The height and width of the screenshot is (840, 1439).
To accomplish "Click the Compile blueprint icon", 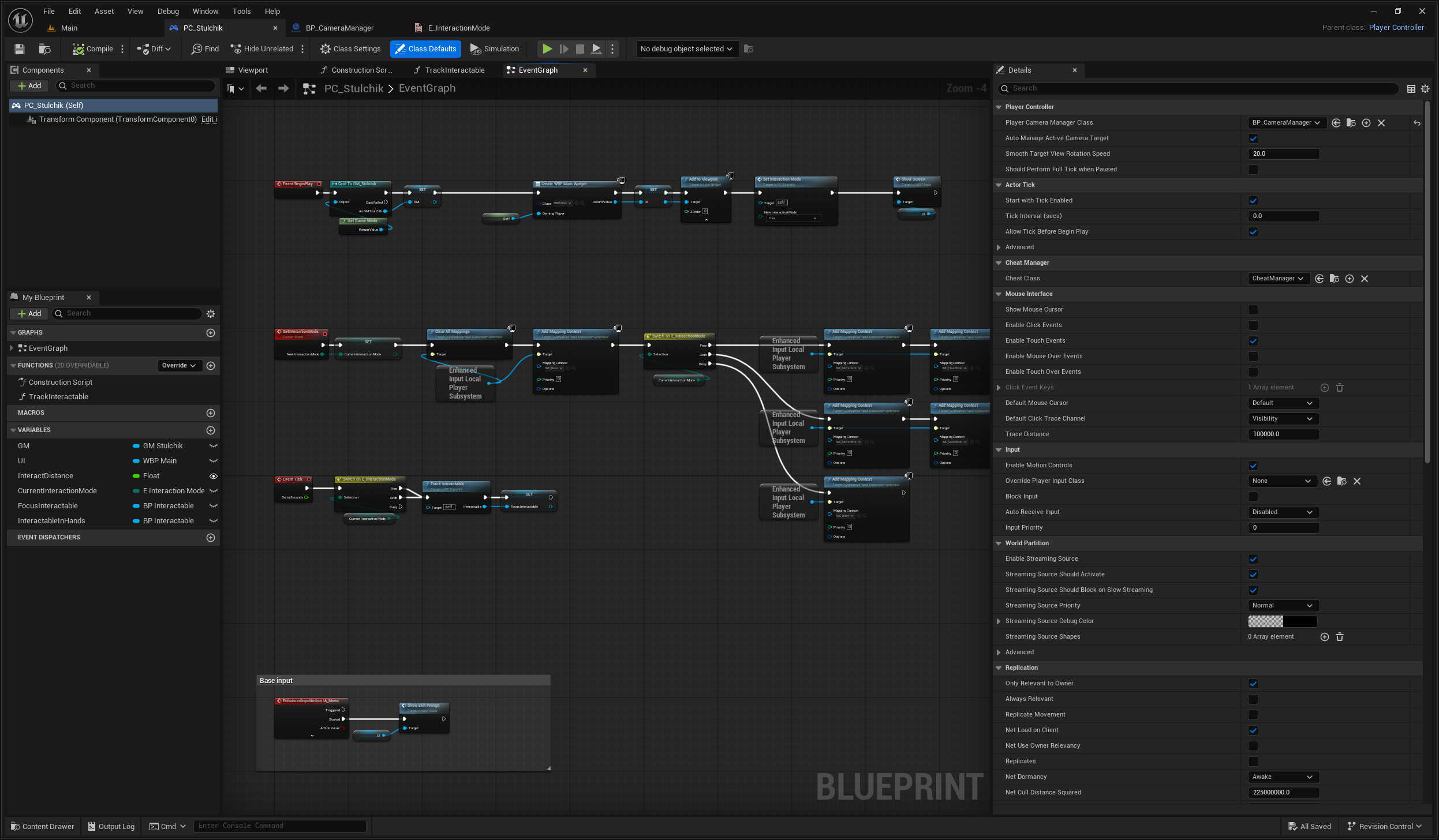I will pyautogui.click(x=79, y=49).
